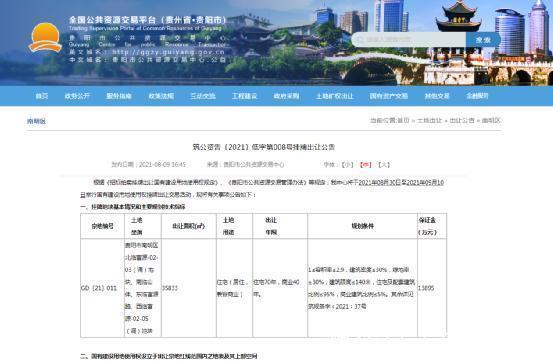Open the 首页 home menu item
Image resolution: width=553 pixels, height=363 pixels.
tap(42, 96)
